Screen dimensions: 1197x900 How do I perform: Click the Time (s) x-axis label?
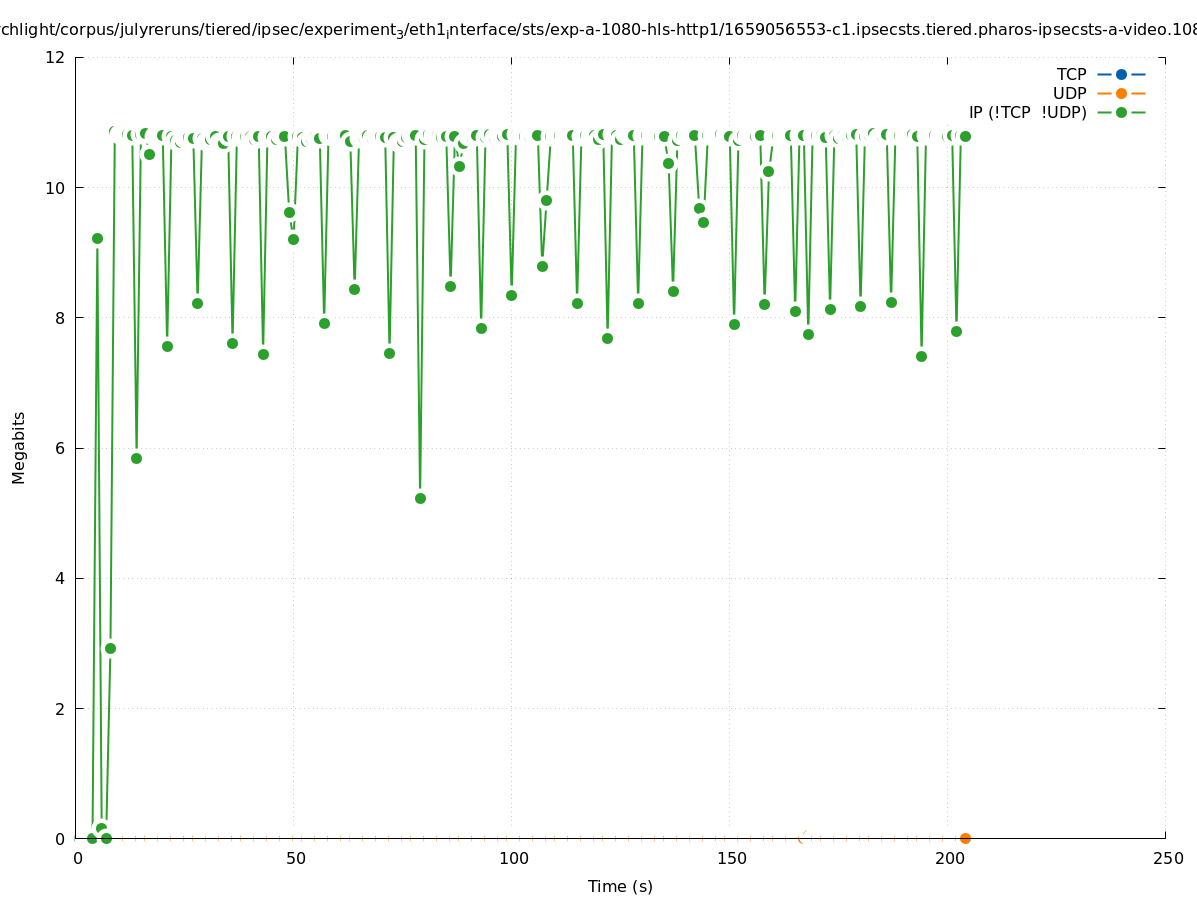coord(620,886)
